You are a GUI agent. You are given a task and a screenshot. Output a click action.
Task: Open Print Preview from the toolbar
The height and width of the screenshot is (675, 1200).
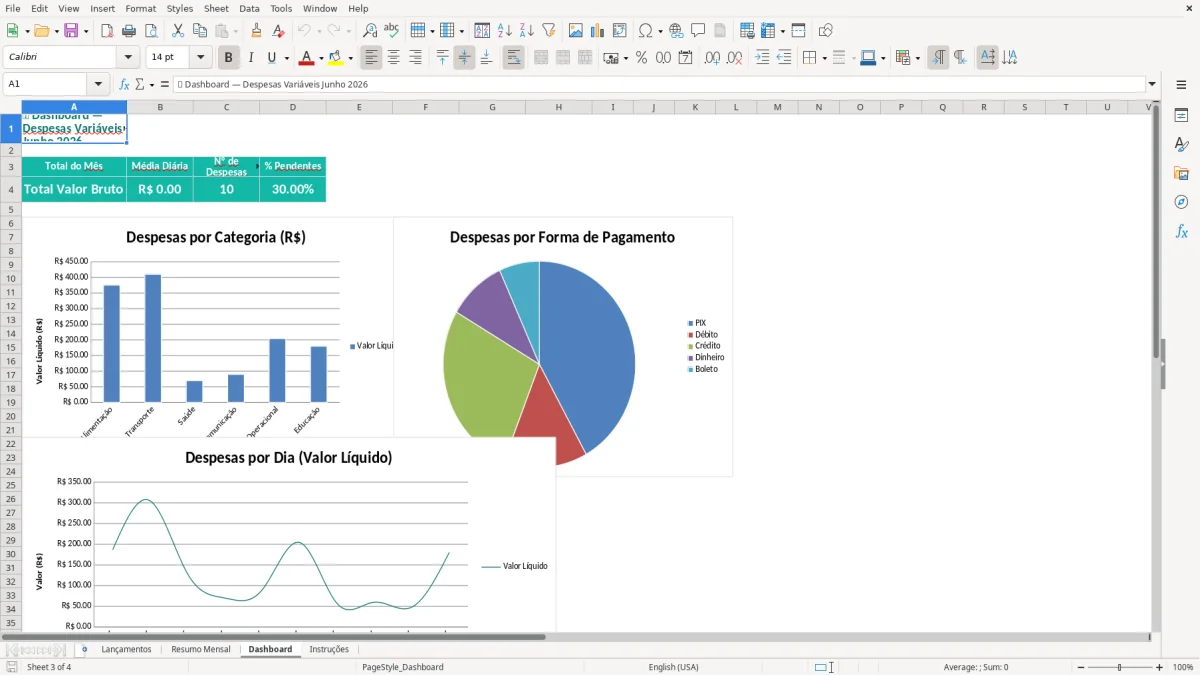pos(151,31)
